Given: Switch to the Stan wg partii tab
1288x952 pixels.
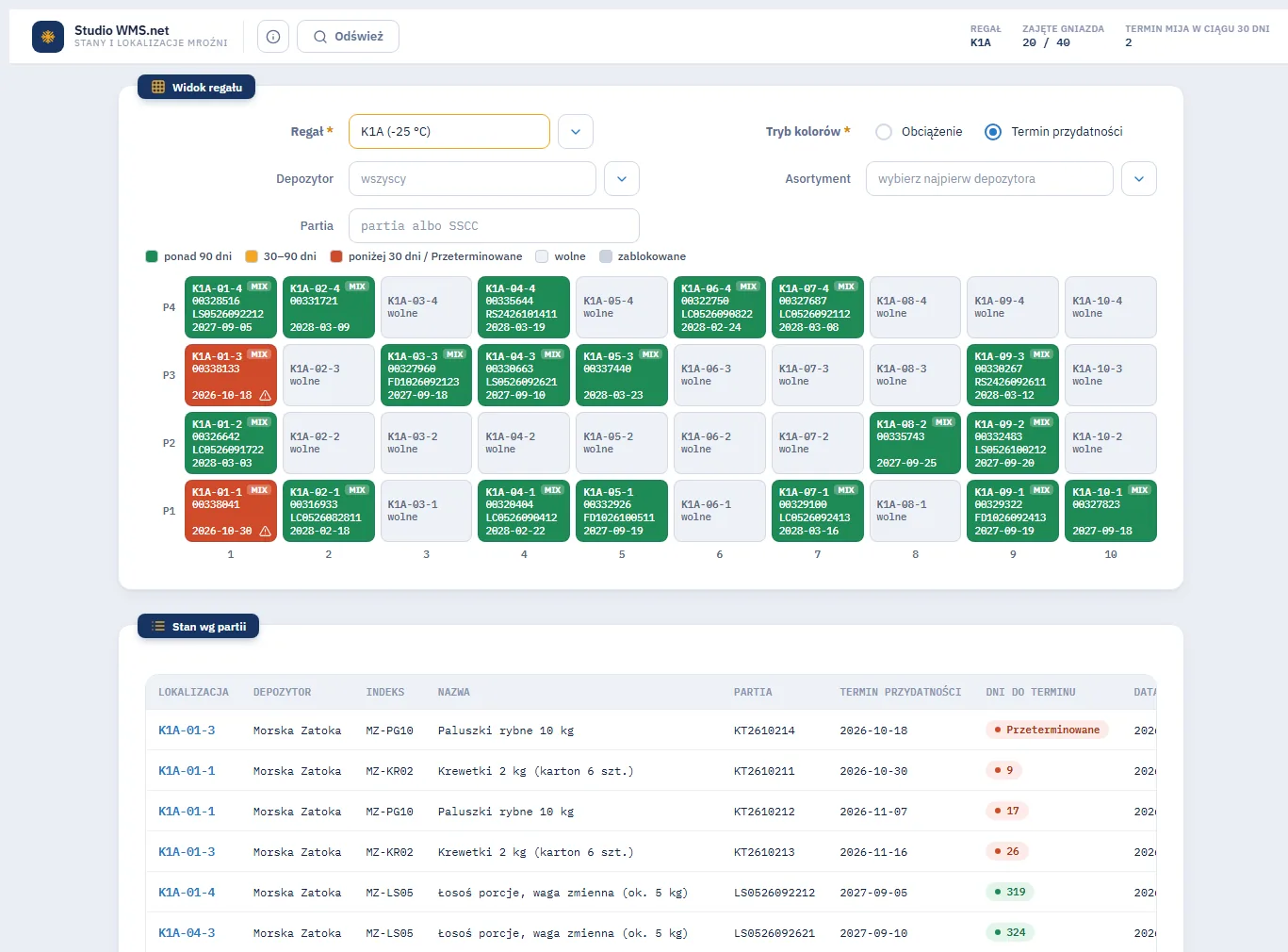Looking at the screenshot, I should click(199, 627).
